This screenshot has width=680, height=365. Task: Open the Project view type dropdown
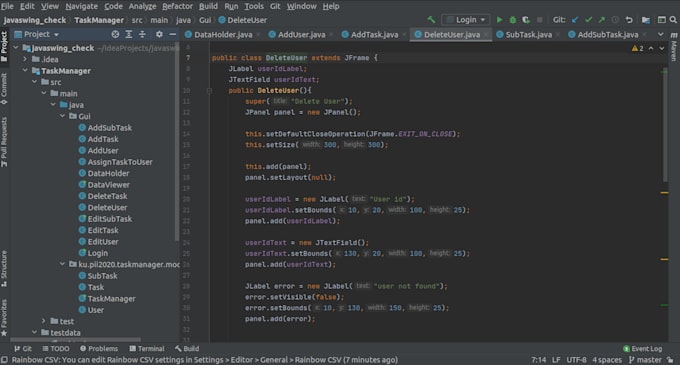tap(36, 34)
